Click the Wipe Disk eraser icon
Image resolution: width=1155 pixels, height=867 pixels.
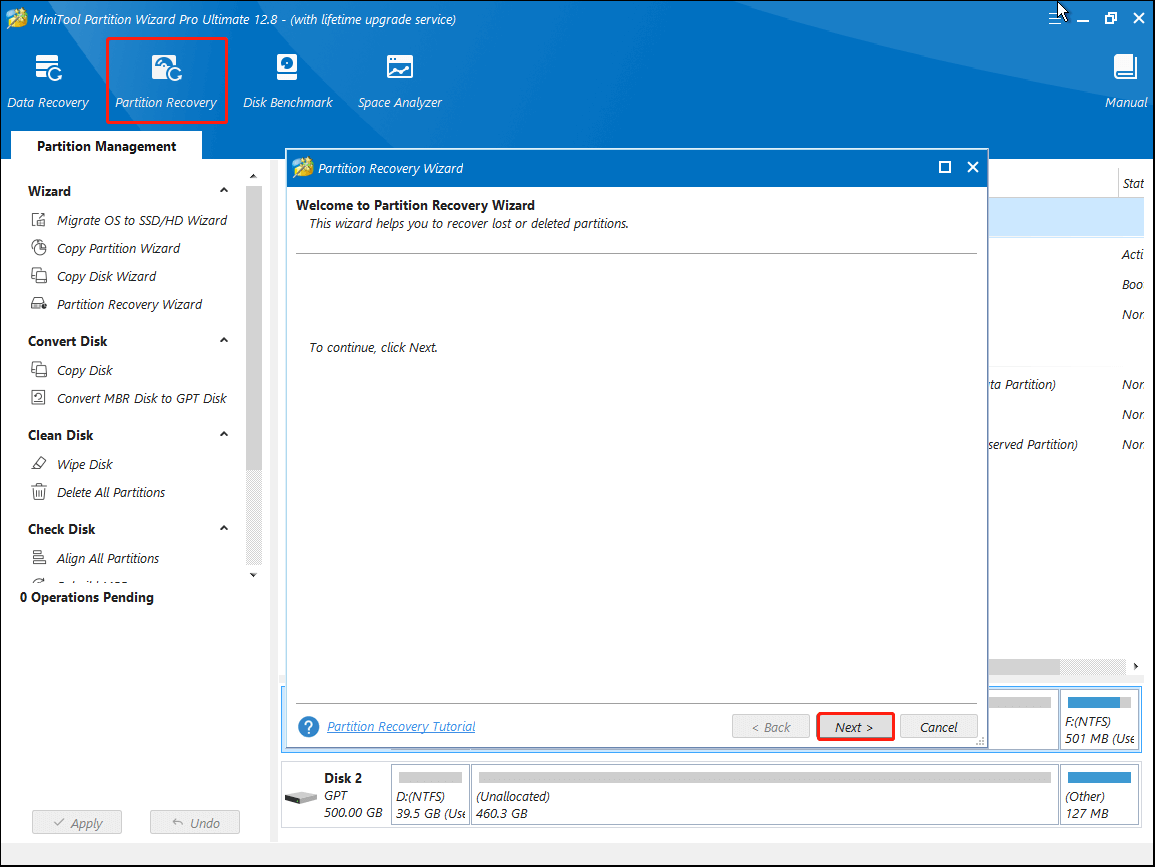pos(38,463)
